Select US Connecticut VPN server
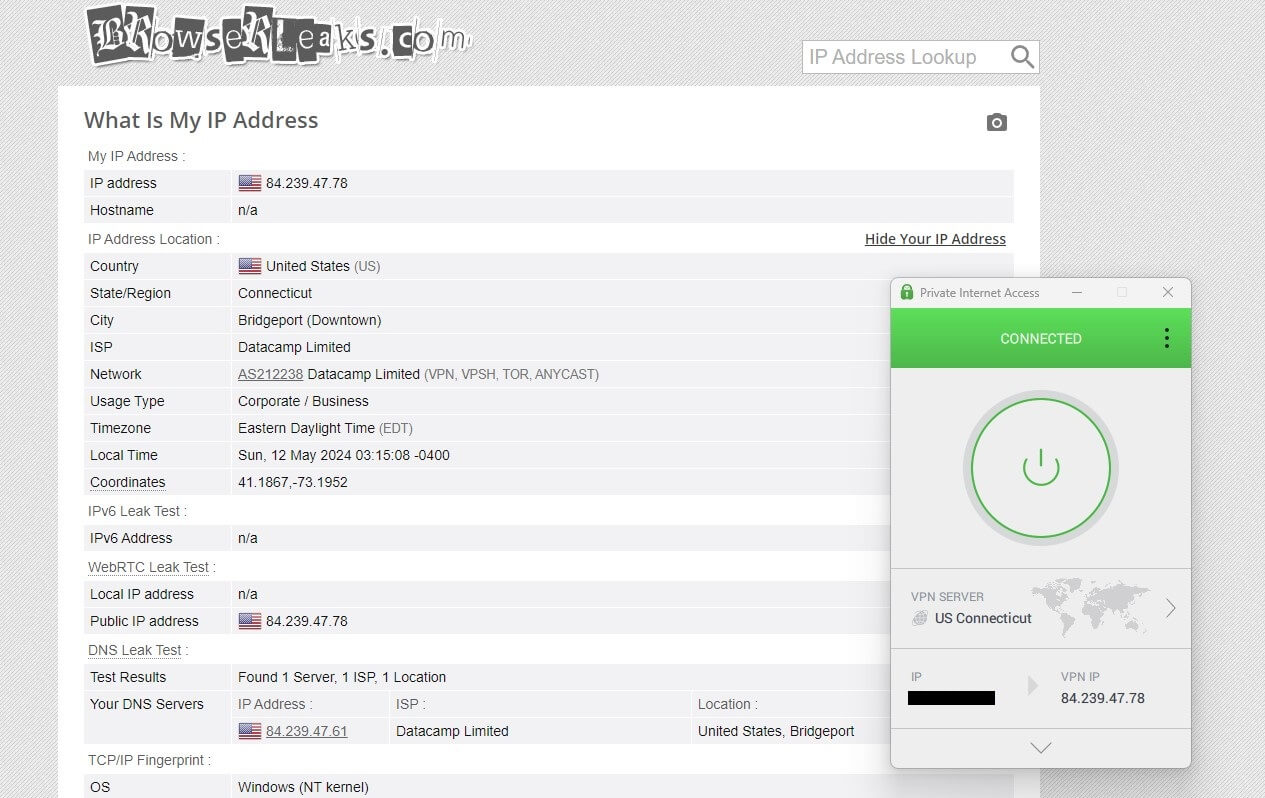1265x798 pixels. (x=983, y=618)
